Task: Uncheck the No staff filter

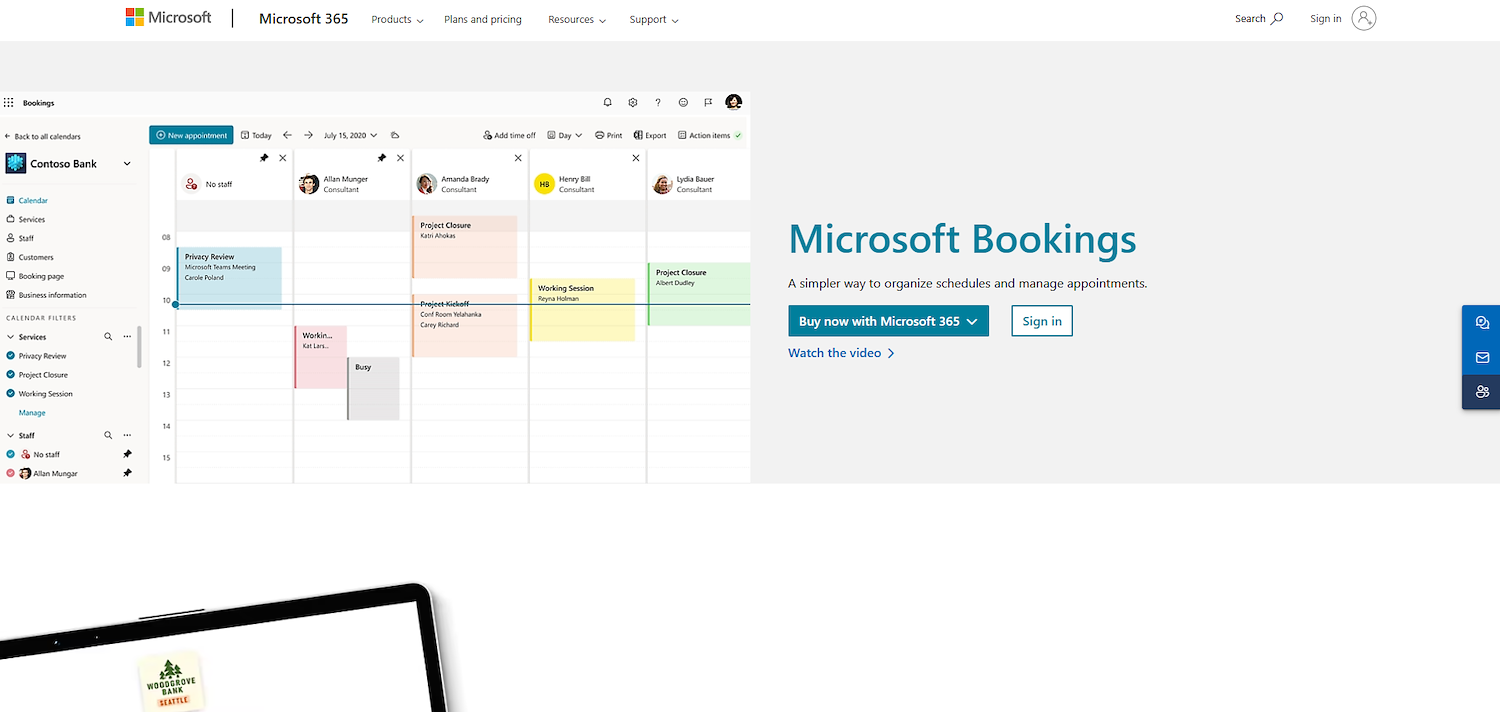Action: [x=11, y=454]
